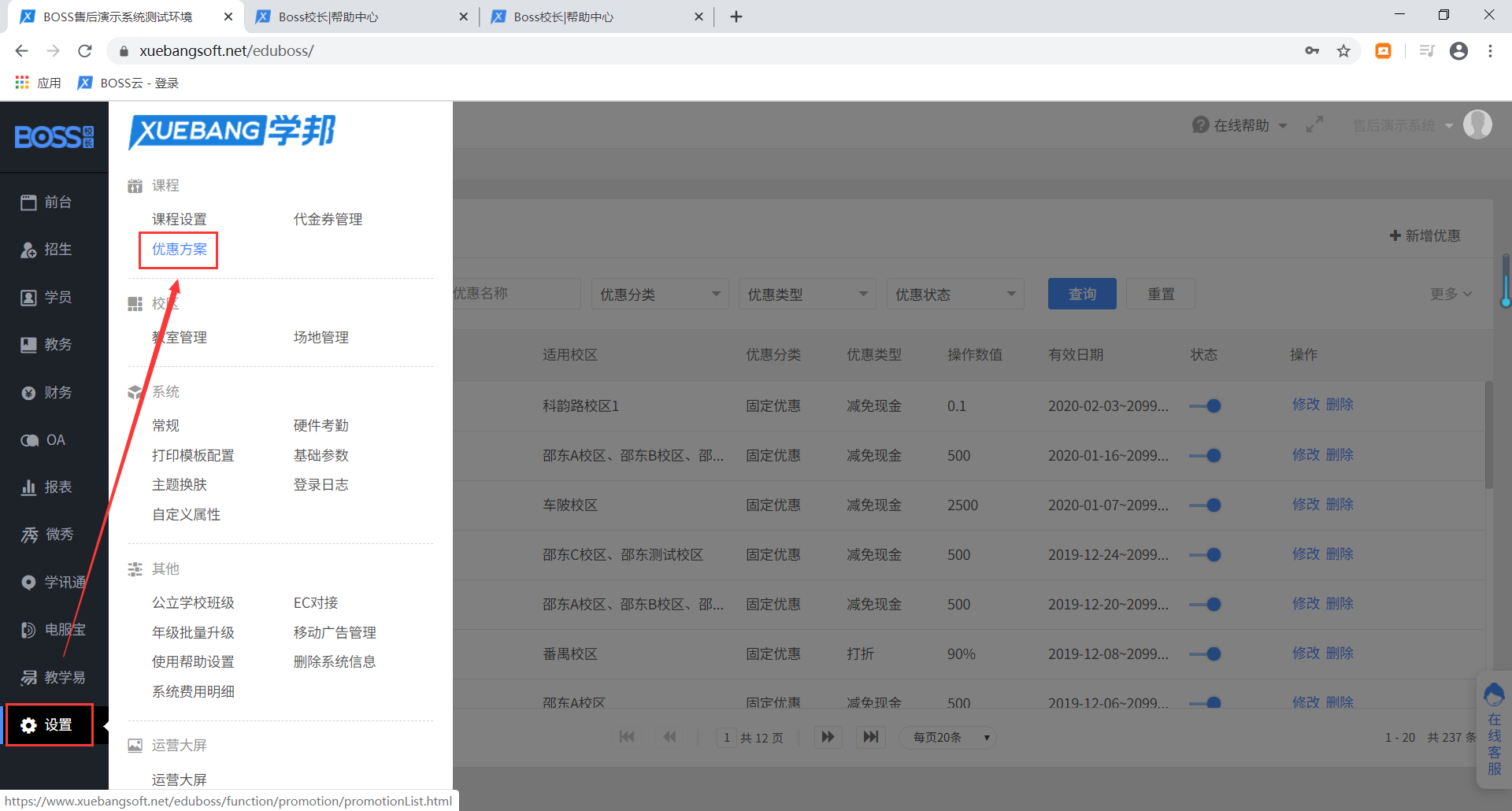This screenshot has width=1512, height=811.
Task: Click the page number input field
Action: 726,738
